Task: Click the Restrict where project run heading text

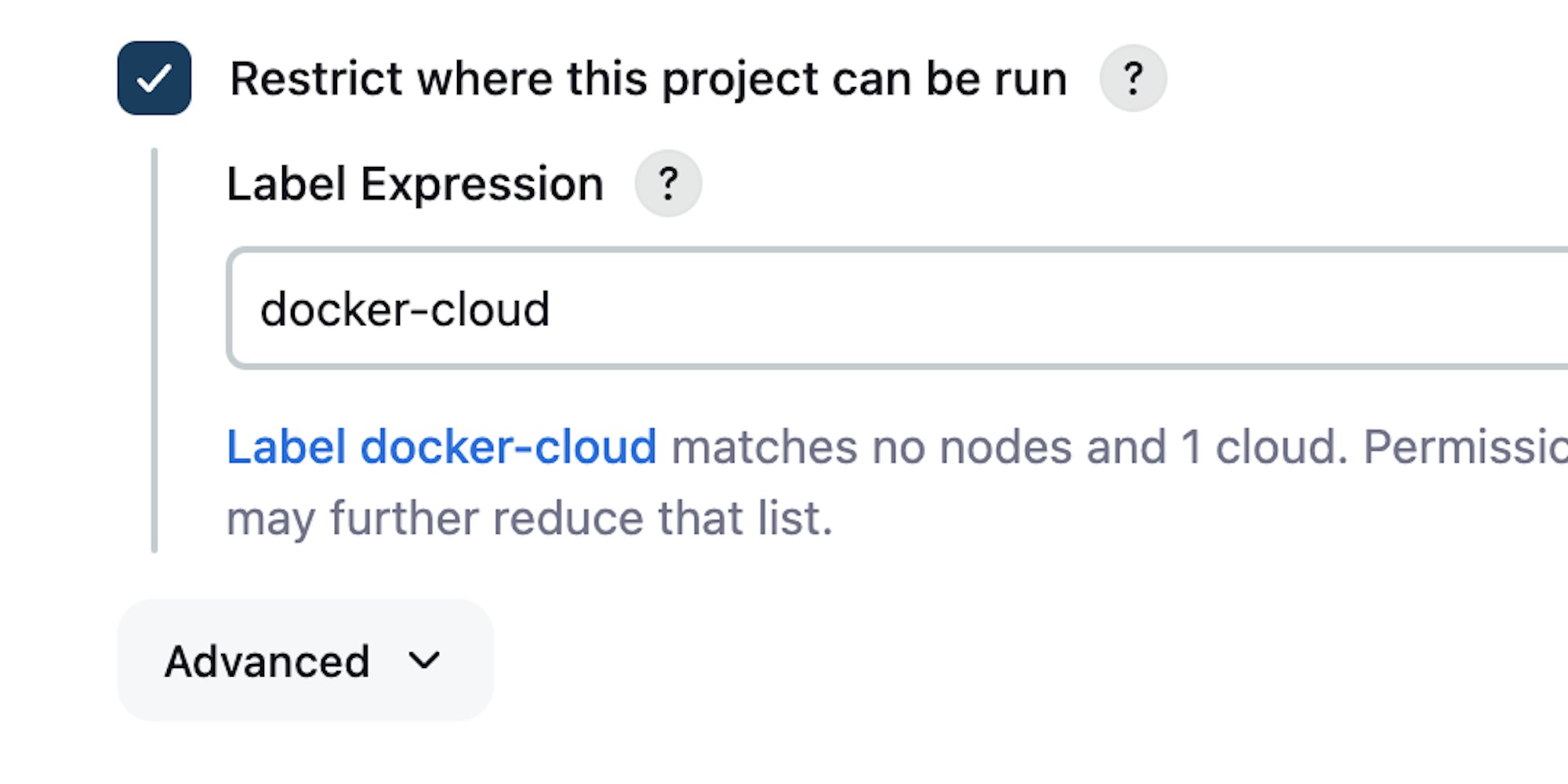Action: pyautogui.click(x=648, y=79)
